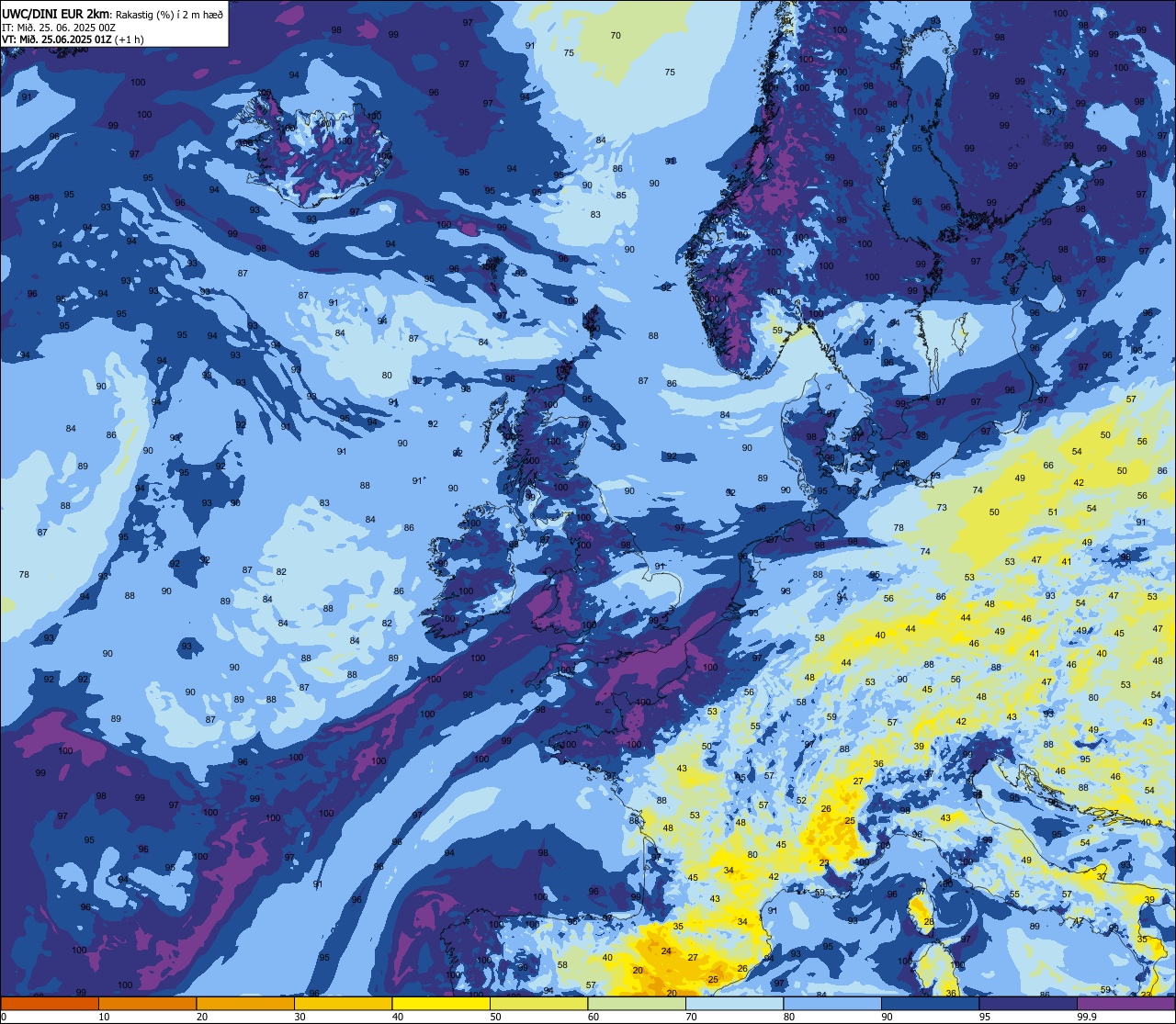Click the 0–10 % dark orange legend swatch
Viewport: 1176px width, 1024px height.
pyautogui.click(x=50, y=1003)
